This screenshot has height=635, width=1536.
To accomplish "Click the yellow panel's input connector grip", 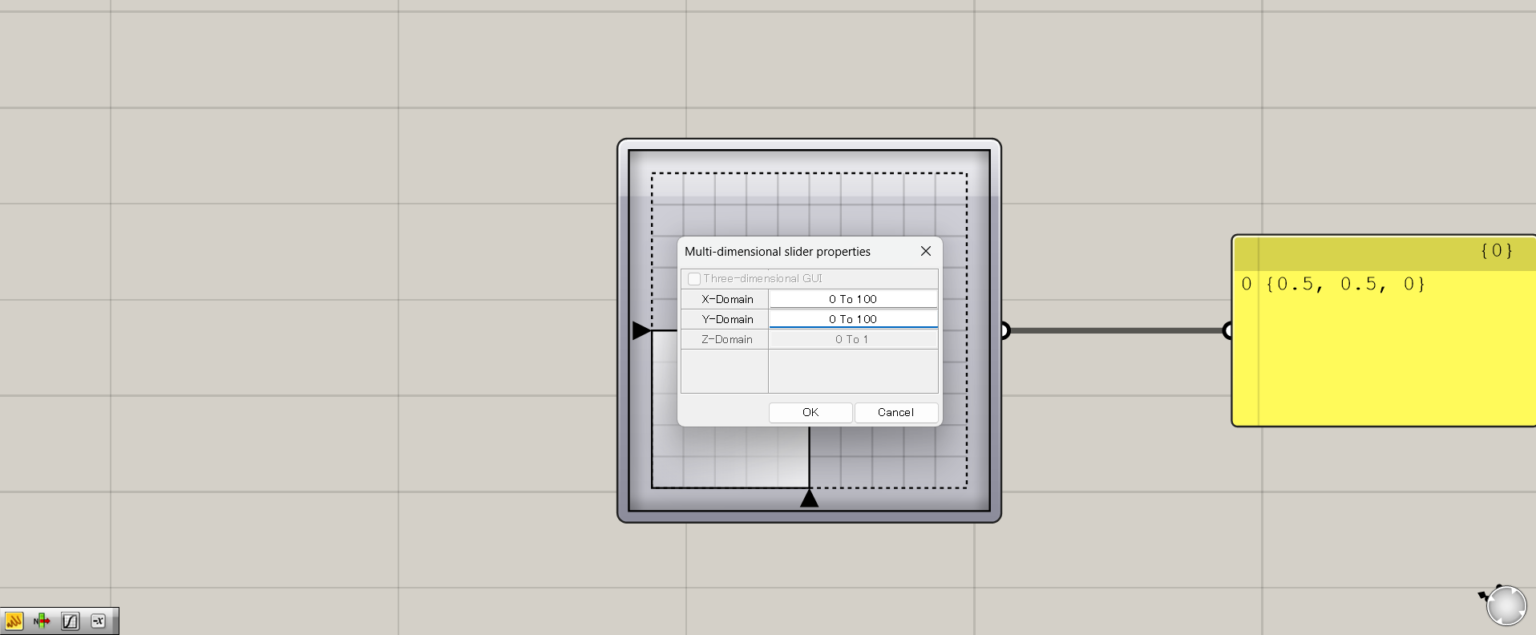I will click(1229, 330).
